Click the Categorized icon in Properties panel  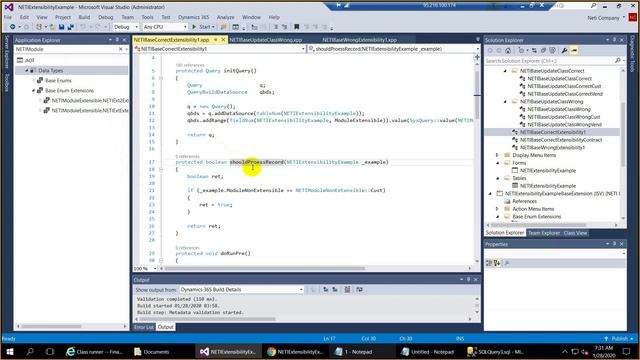point(489,263)
